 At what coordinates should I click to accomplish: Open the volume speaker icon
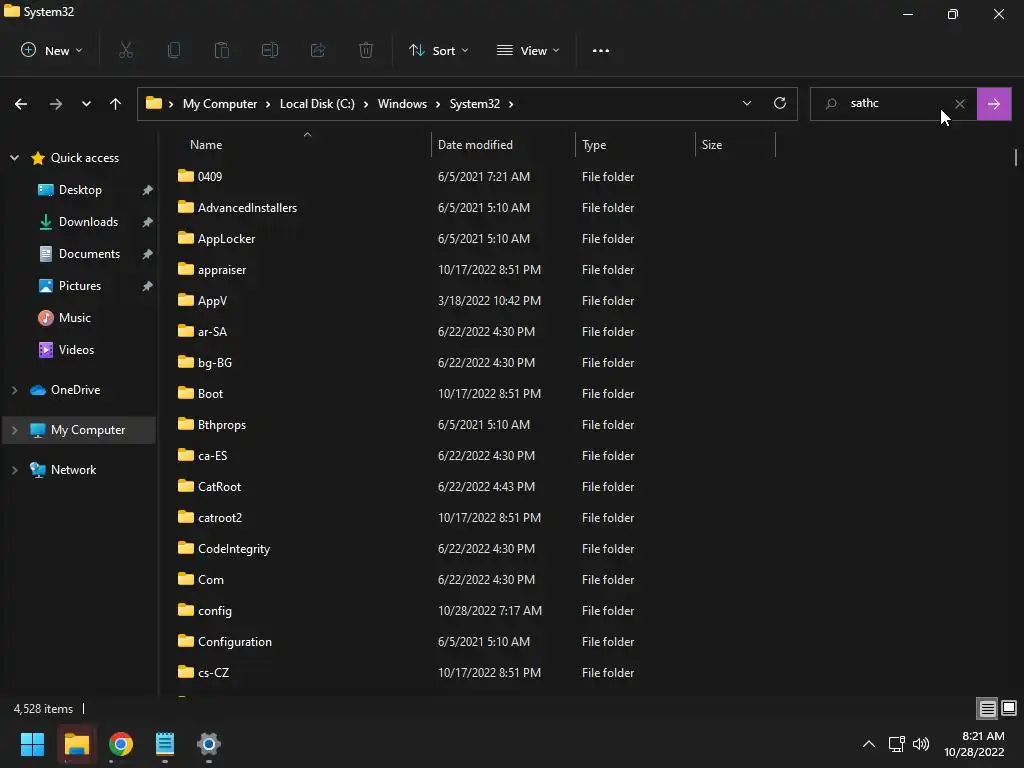pyautogui.click(x=921, y=744)
